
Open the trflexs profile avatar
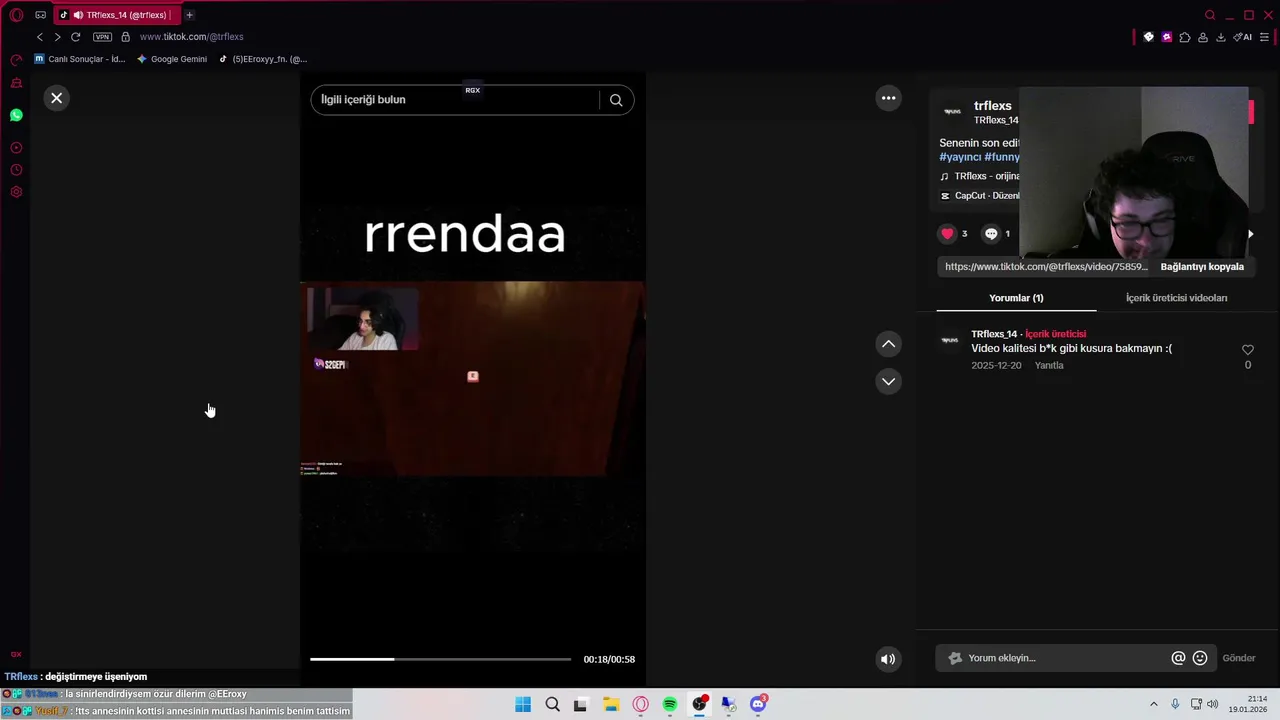952,112
